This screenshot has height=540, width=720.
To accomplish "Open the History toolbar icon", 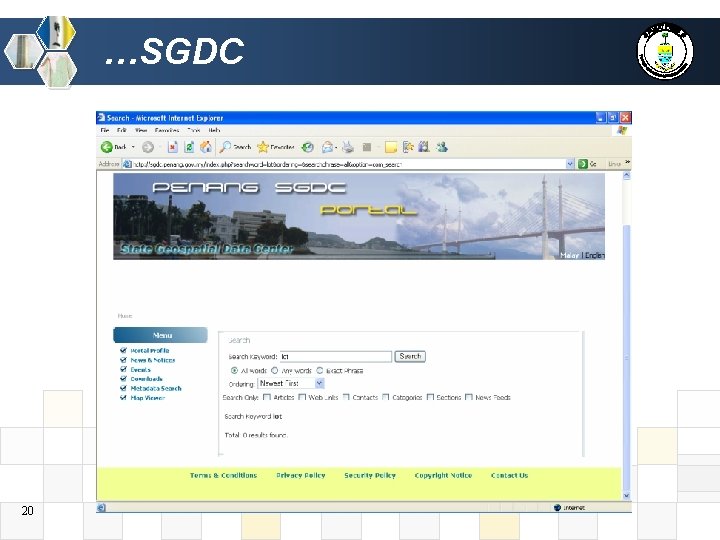I will pos(308,147).
